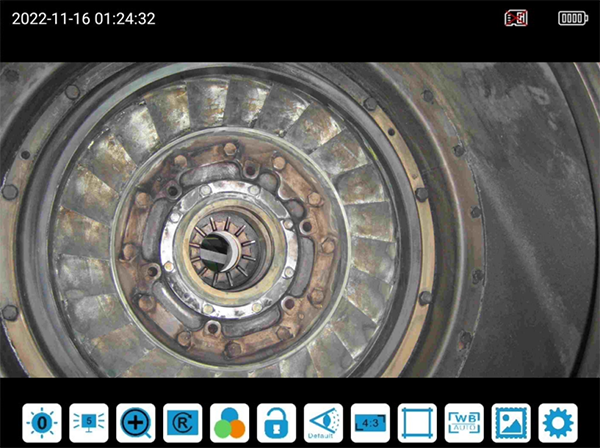Switch the 4:3 aspect ratio option
Image resolution: width=600 pixels, height=448 pixels.
[x=370, y=423]
